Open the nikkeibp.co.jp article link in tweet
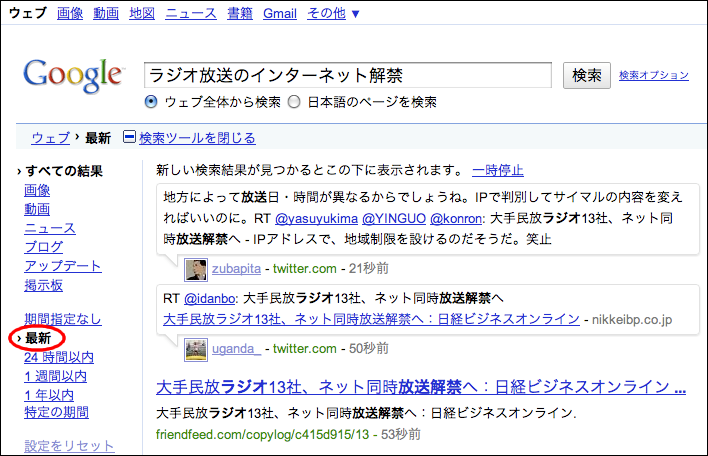This screenshot has width=708, height=456. pos(371,319)
